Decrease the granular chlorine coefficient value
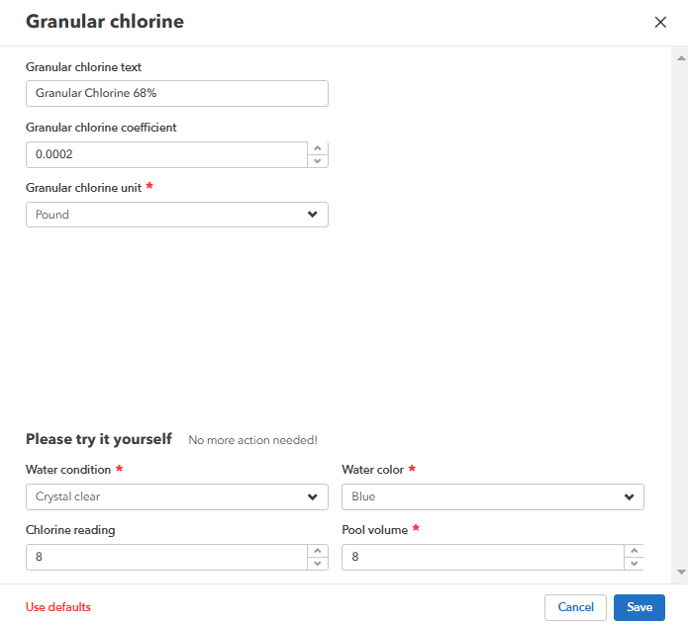This screenshot has height=625, width=688. coord(318,161)
